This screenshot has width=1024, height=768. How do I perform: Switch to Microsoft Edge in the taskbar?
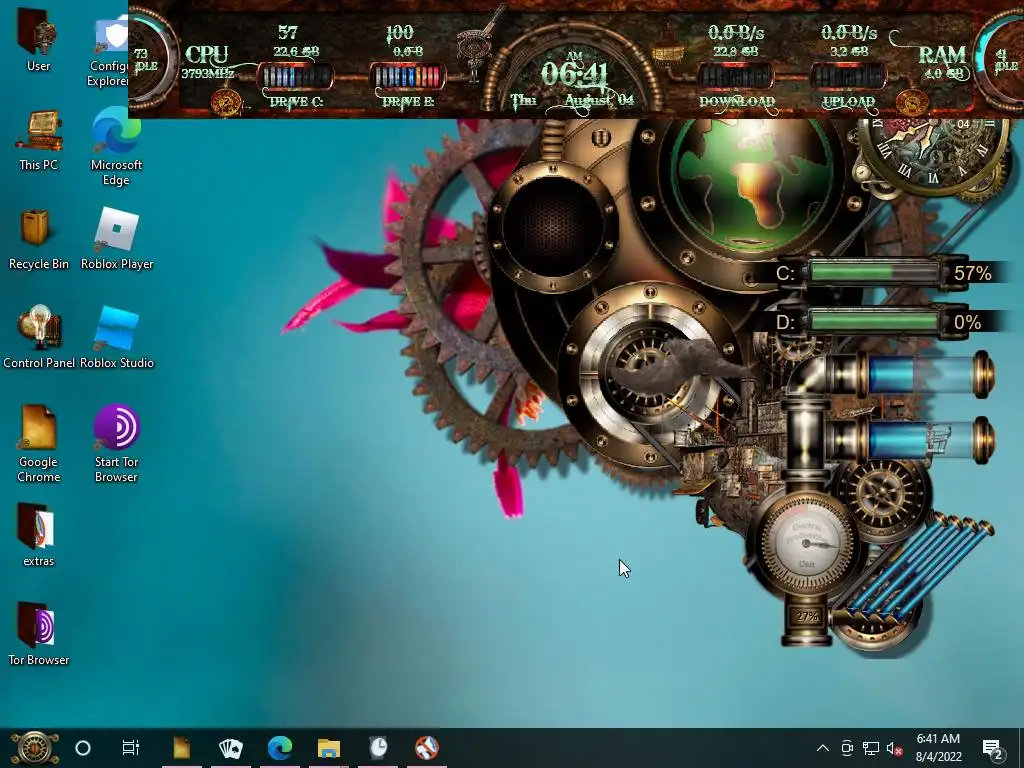280,748
